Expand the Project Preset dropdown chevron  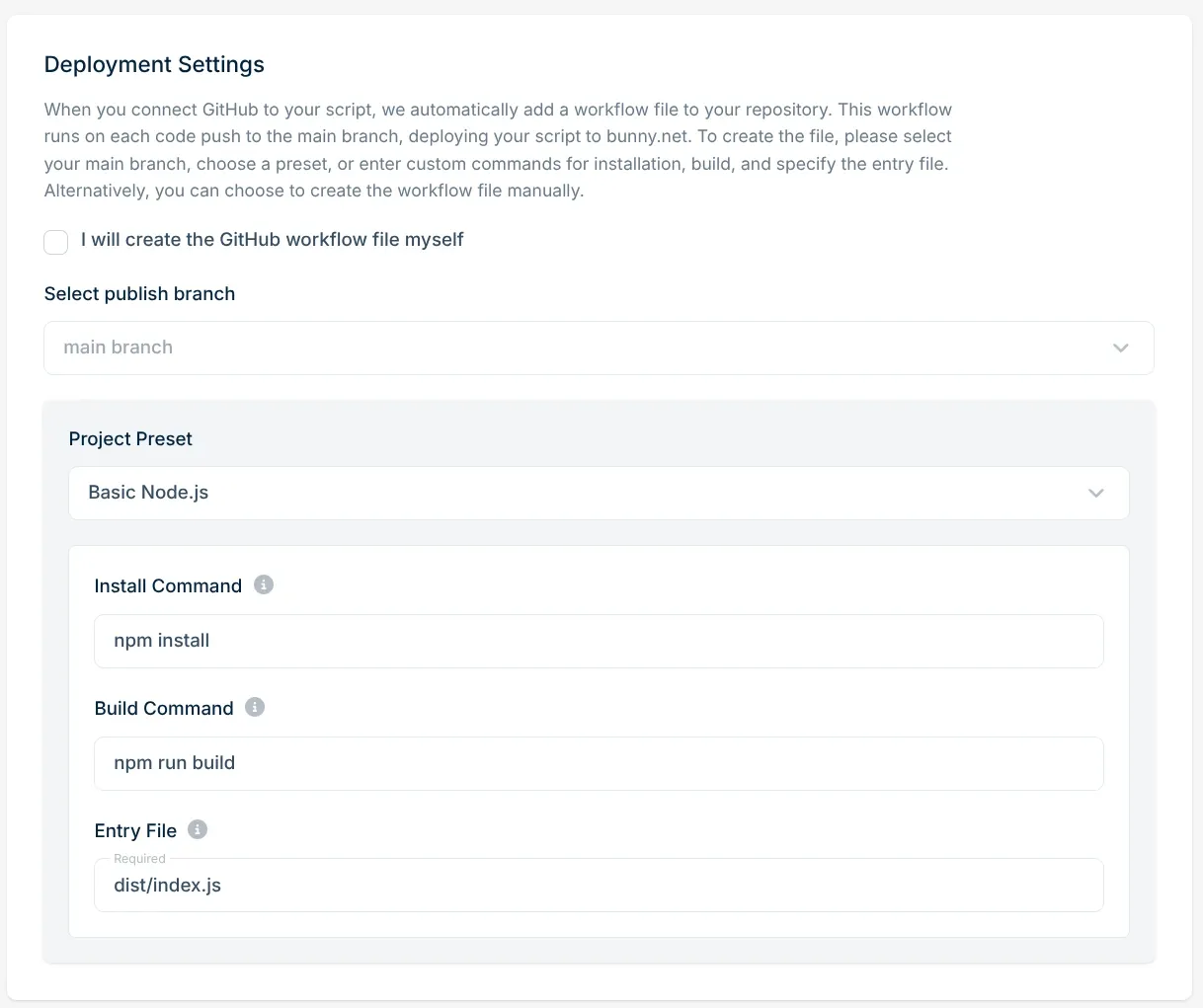click(1095, 493)
